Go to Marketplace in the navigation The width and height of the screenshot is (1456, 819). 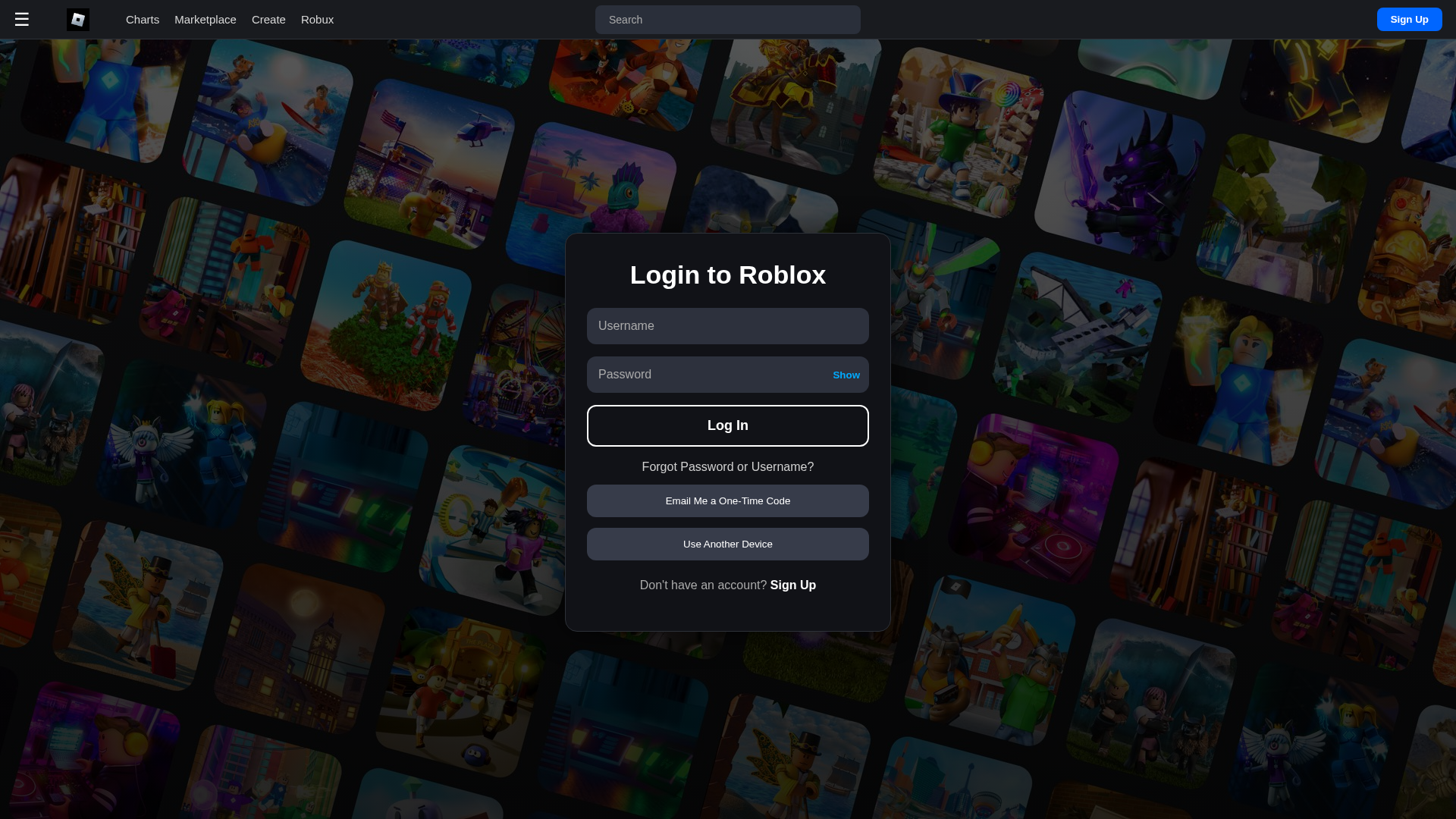pos(206,20)
